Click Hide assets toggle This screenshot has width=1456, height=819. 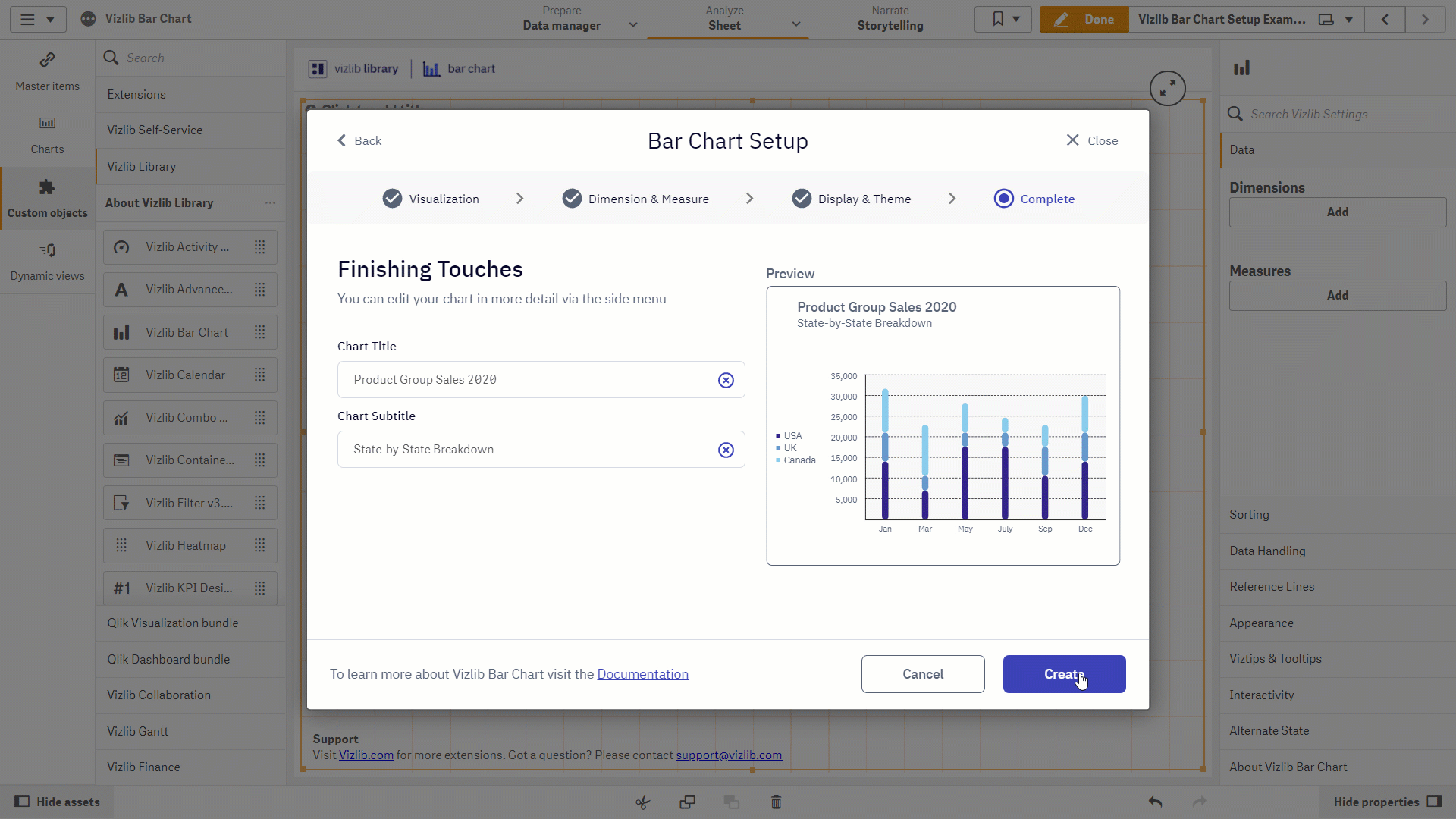point(58,802)
